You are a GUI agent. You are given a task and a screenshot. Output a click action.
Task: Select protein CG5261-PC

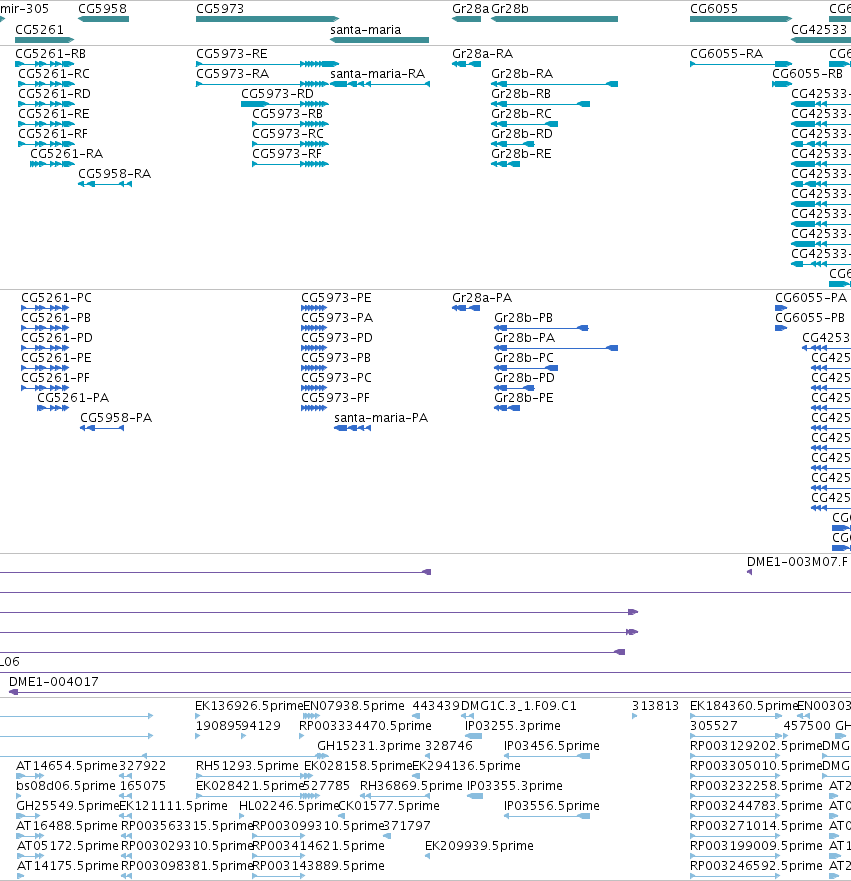[45, 308]
